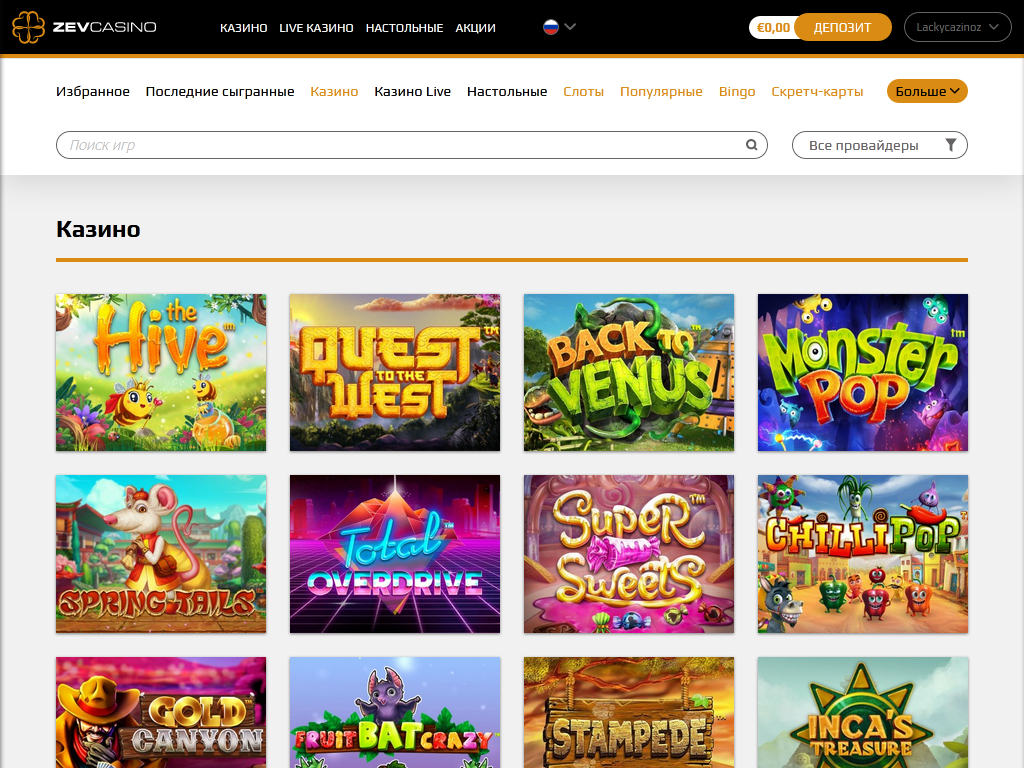Click the search magnifier icon
Viewport: 1024px width, 768px height.
click(x=752, y=145)
